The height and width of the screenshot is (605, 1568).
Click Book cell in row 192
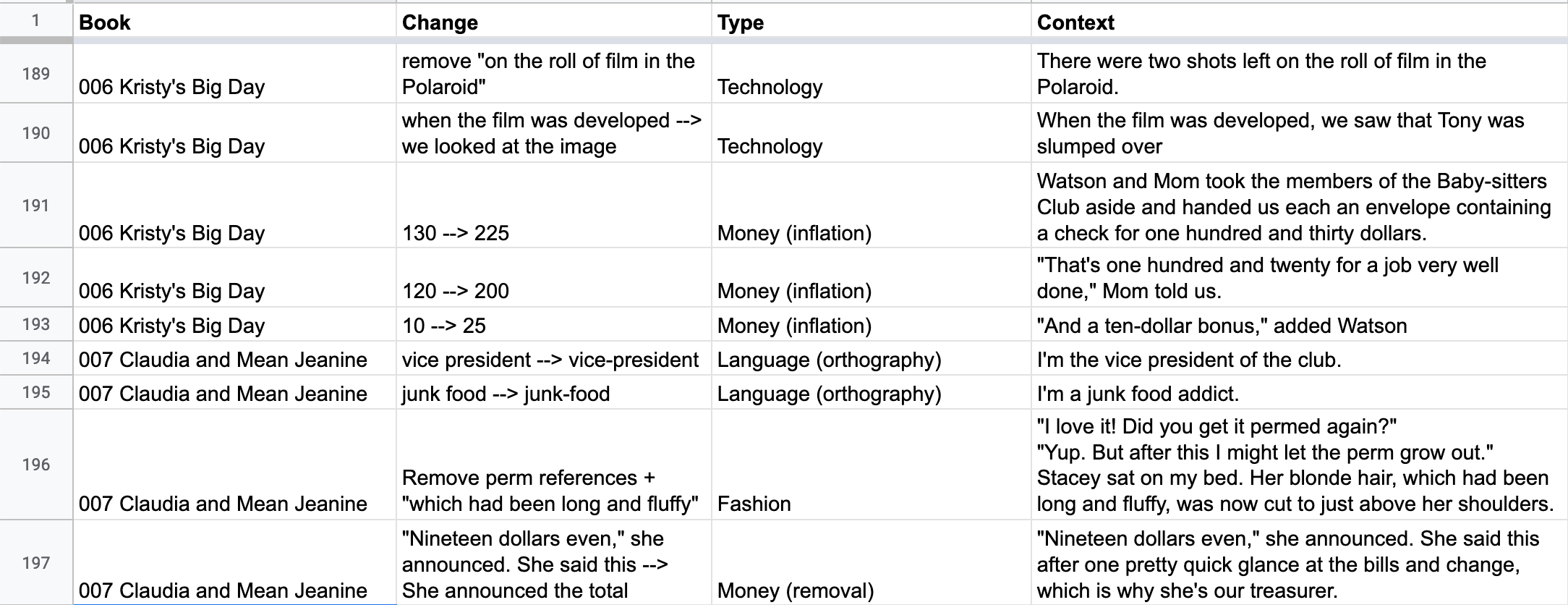click(234, 278)
